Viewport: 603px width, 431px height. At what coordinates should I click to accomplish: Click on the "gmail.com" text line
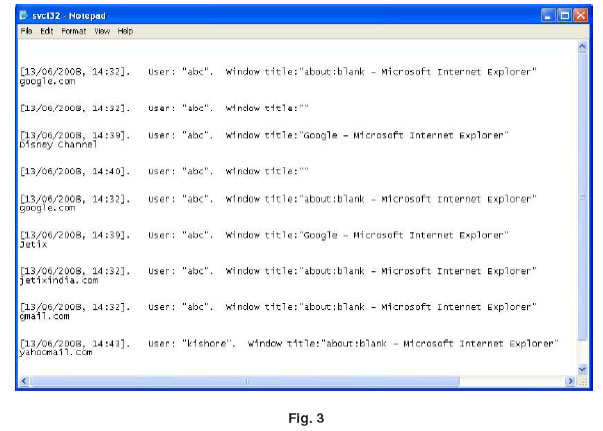coord(44,316)
